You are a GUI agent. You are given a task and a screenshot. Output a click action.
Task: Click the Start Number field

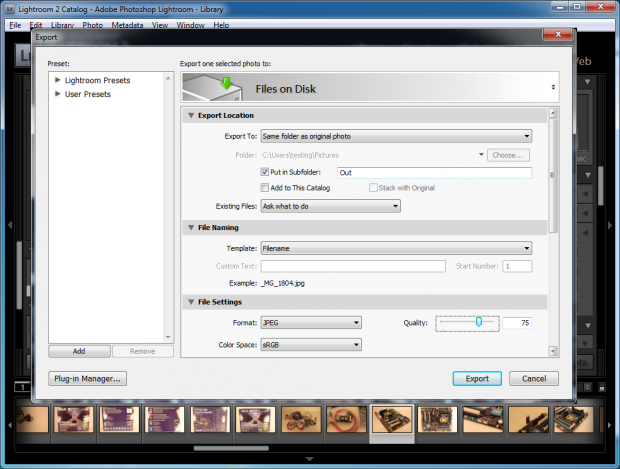(517, 266)
